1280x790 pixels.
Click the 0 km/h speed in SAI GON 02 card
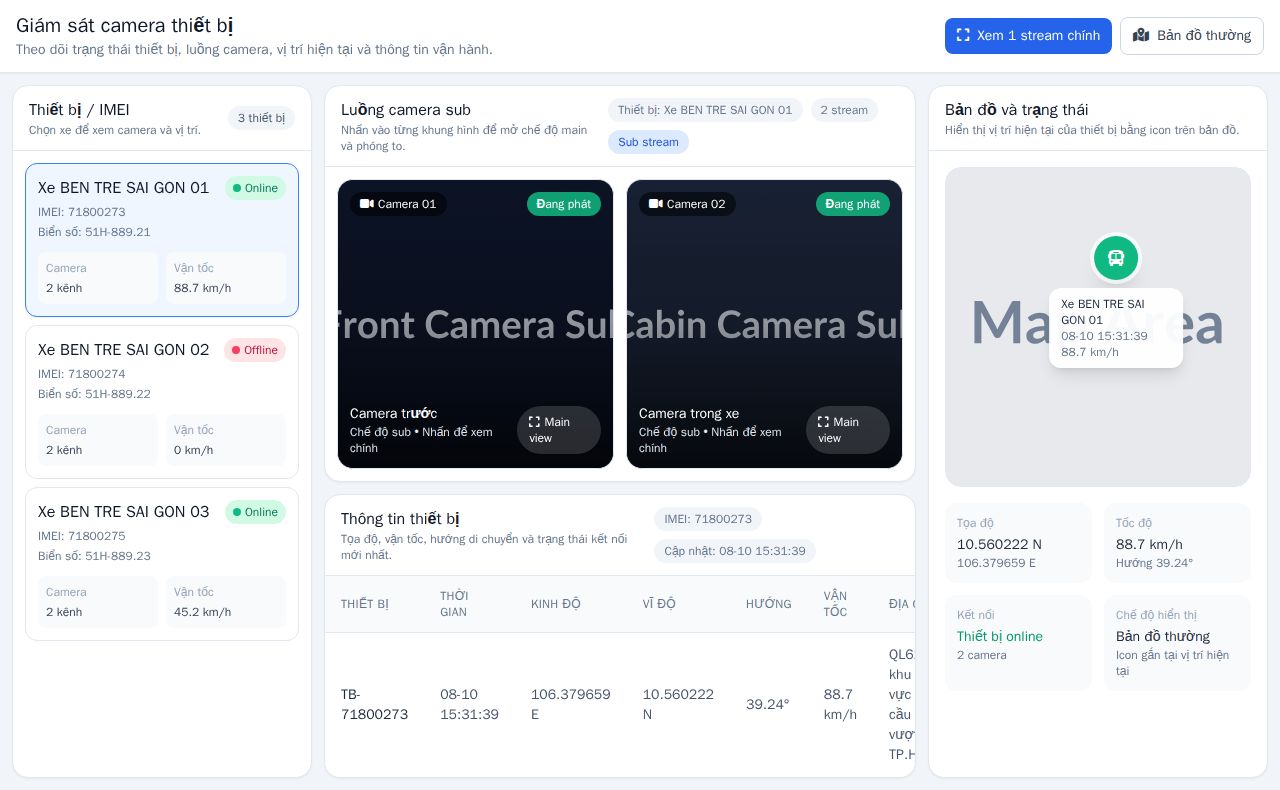coord(194,450)
